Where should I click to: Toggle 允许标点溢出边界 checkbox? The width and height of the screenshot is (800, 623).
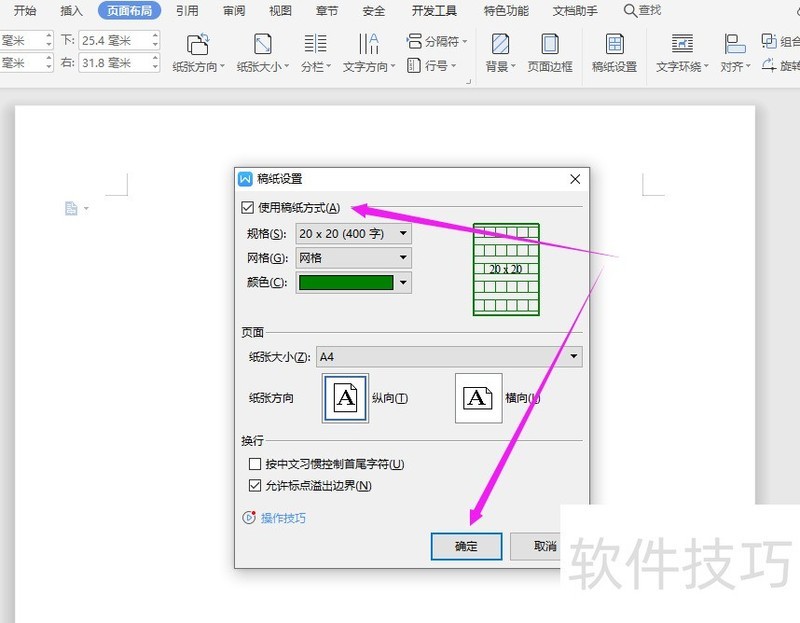255,486
